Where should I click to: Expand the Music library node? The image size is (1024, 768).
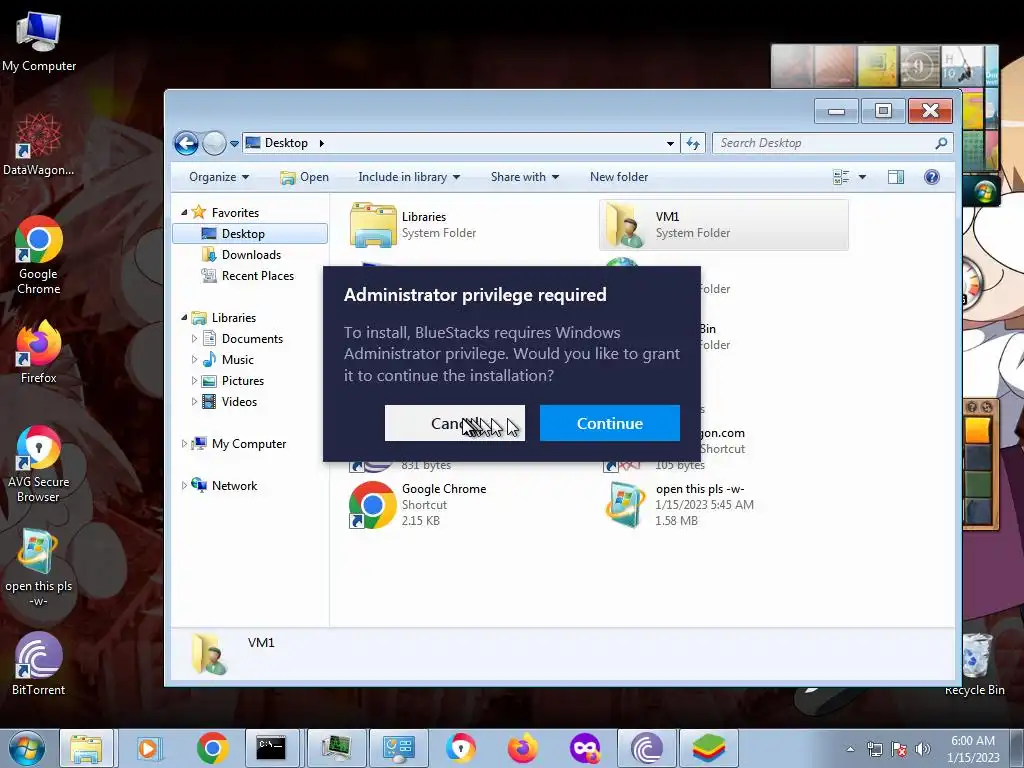(x=194, y=359)
